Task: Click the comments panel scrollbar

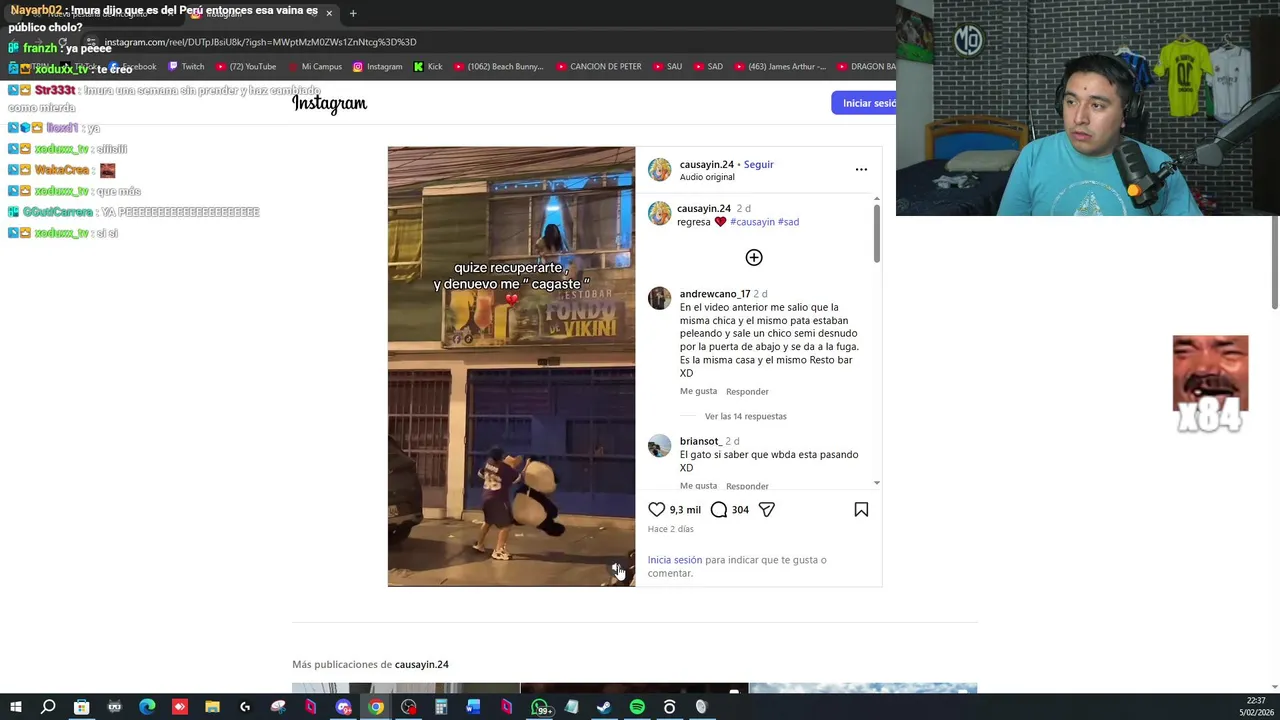Action: tap(877, 233)
